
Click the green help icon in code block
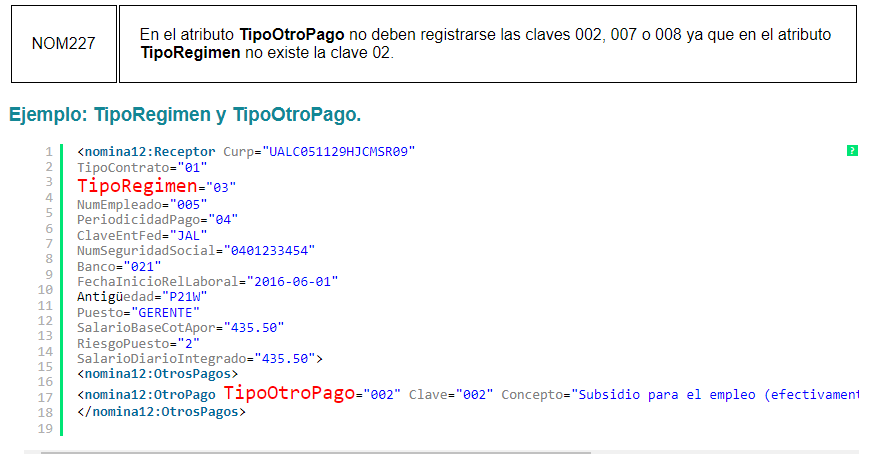pos(852,151)
